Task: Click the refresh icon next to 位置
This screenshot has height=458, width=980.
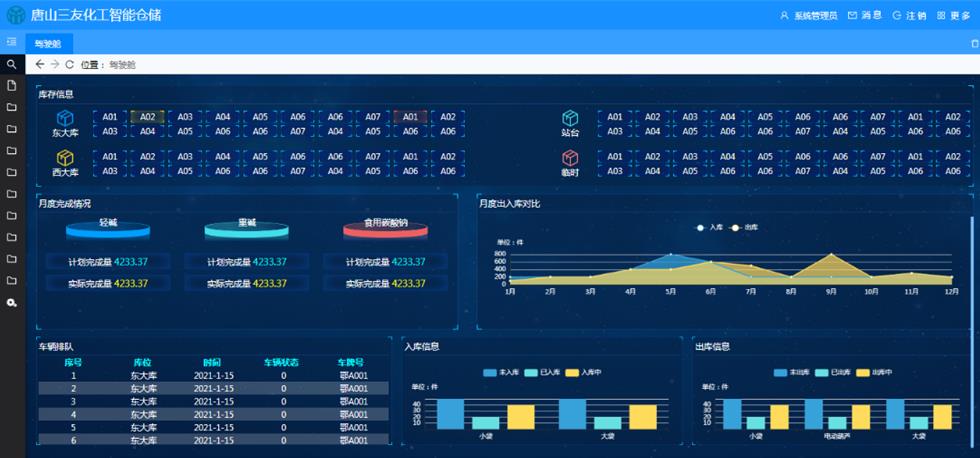Action: (x=69, y=64)
